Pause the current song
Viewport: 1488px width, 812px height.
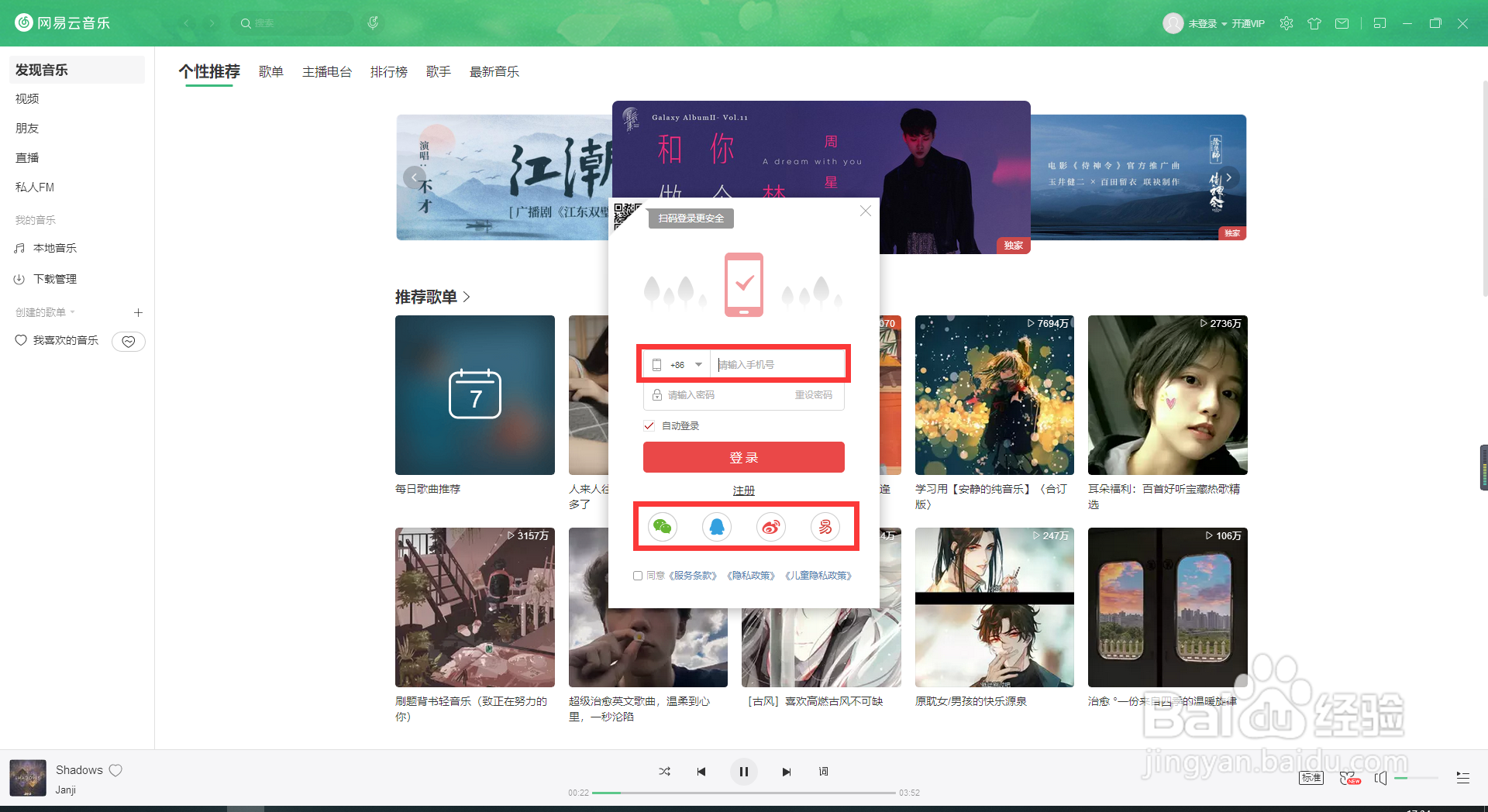pyautogui.click(x=744, y=772)
